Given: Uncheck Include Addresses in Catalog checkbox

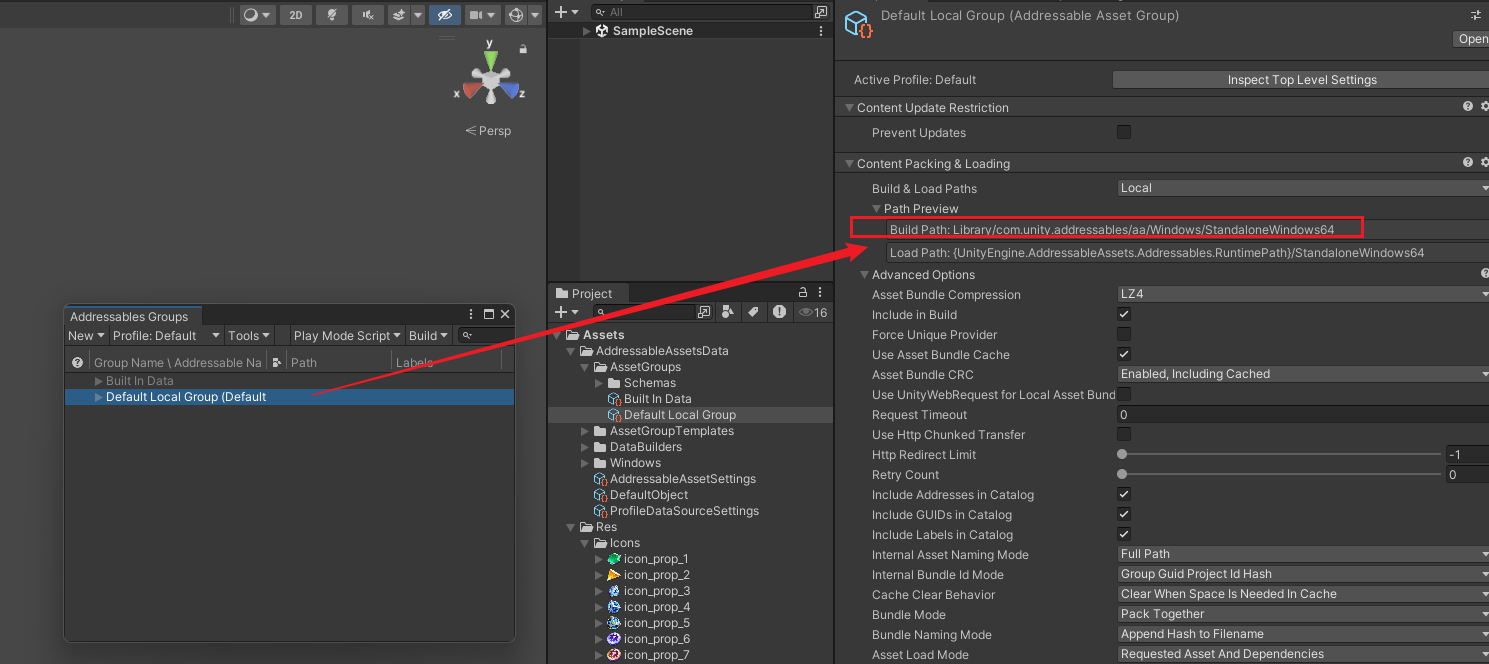Looking at the screenshot, I should coord(1124,495).
